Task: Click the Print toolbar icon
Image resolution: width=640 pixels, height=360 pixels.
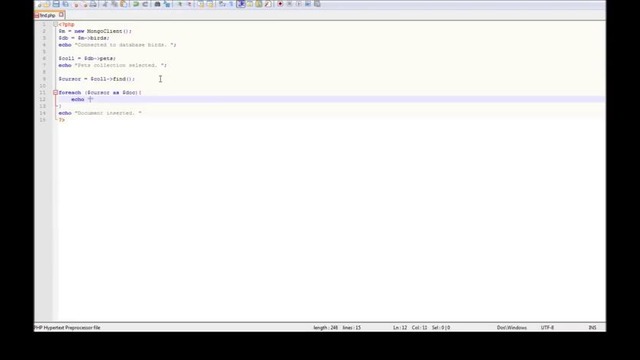Action: point(93,4)
